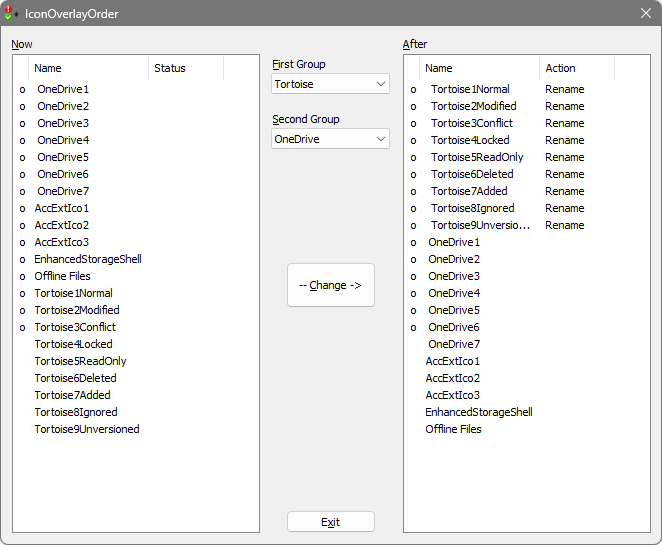Select Tortoise3Conflict in the After list
Viewport: 662px width, 545px height.
(x=471, y=123)
